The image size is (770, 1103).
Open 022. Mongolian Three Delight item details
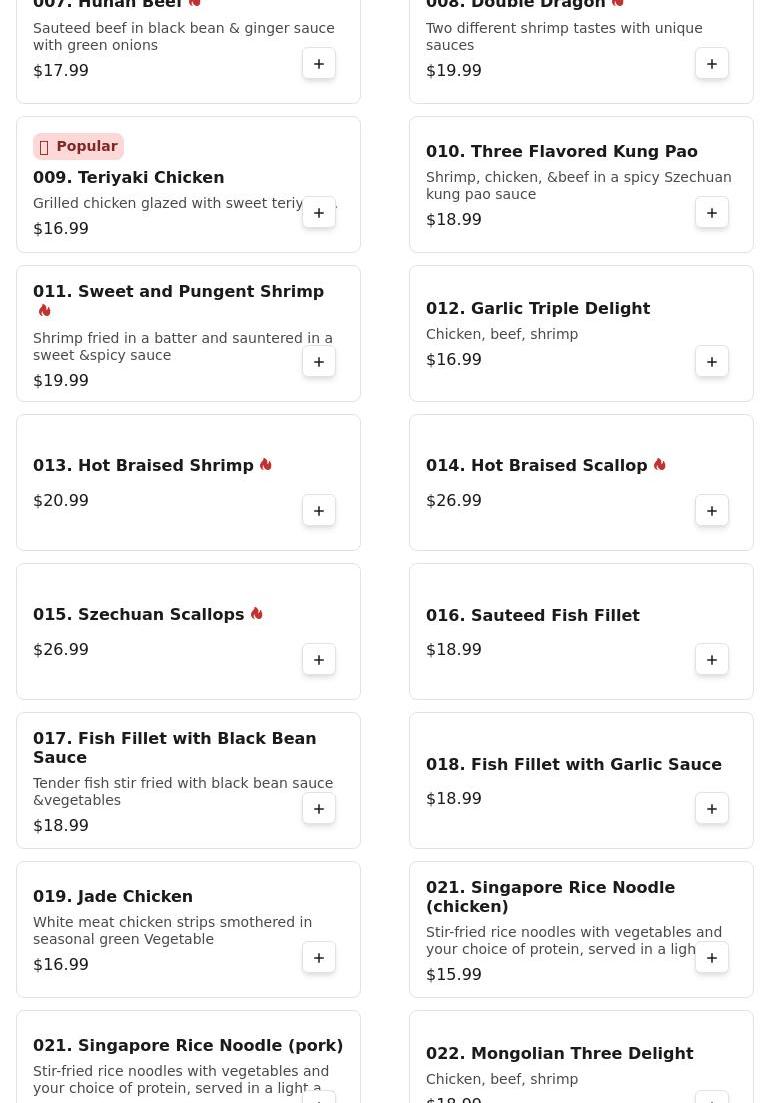(x=559, y=1053)
